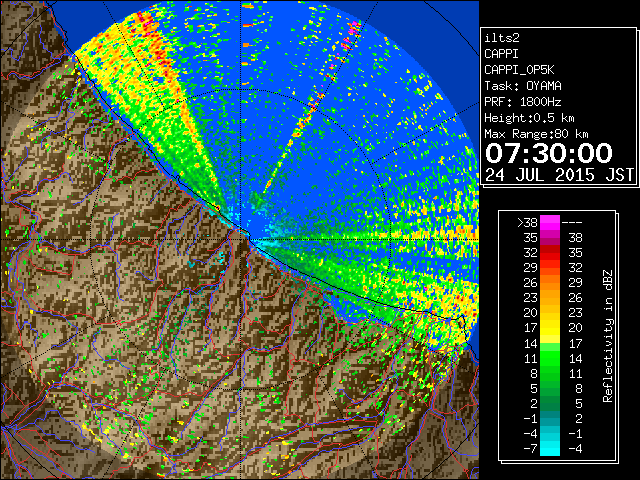This screenshot has width=640, height=480.
Task: Click the "---" legend upper-bound label
Action: pyautogui.click(x=572, y=222)
